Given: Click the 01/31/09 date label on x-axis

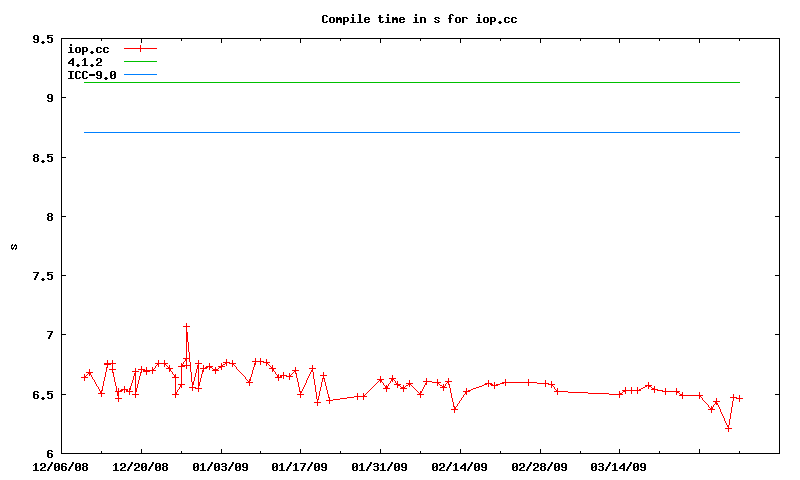Looking at the screenshot, I should click(380, 466).
